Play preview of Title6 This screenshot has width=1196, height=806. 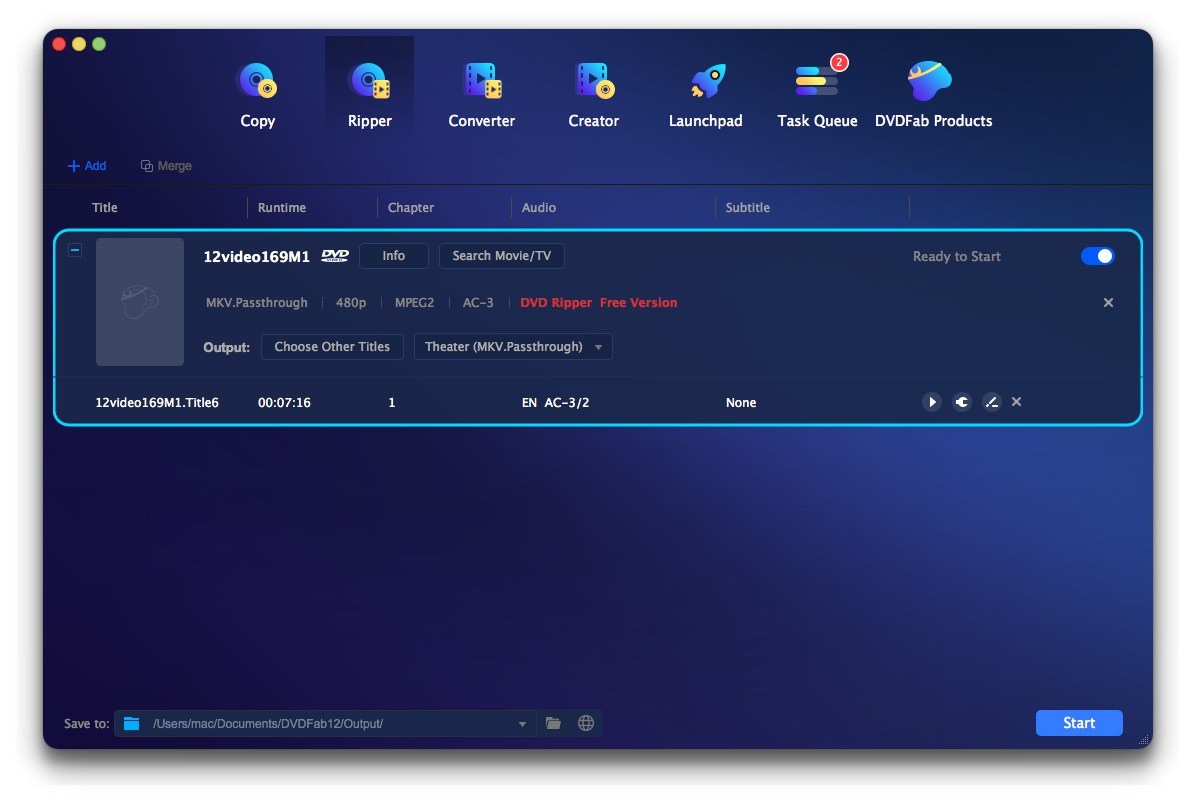click(932, 402)
